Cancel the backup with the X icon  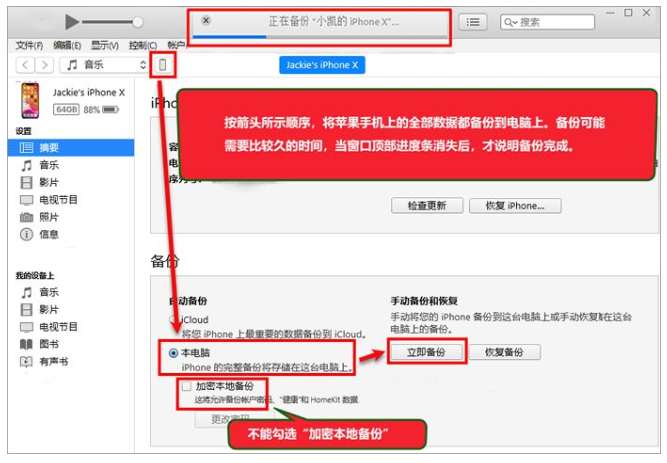coord(206,20)
